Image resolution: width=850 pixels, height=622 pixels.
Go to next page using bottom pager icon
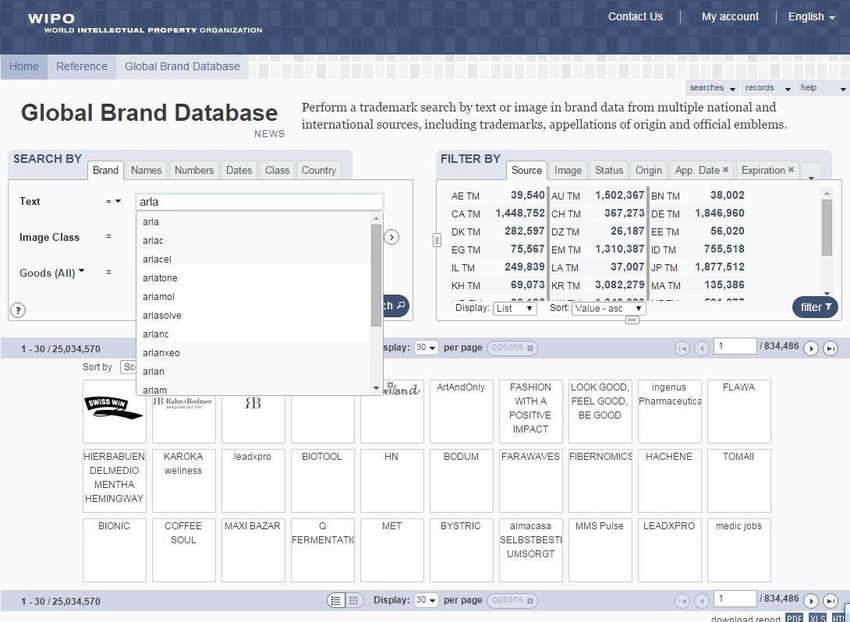coord(810,601)
